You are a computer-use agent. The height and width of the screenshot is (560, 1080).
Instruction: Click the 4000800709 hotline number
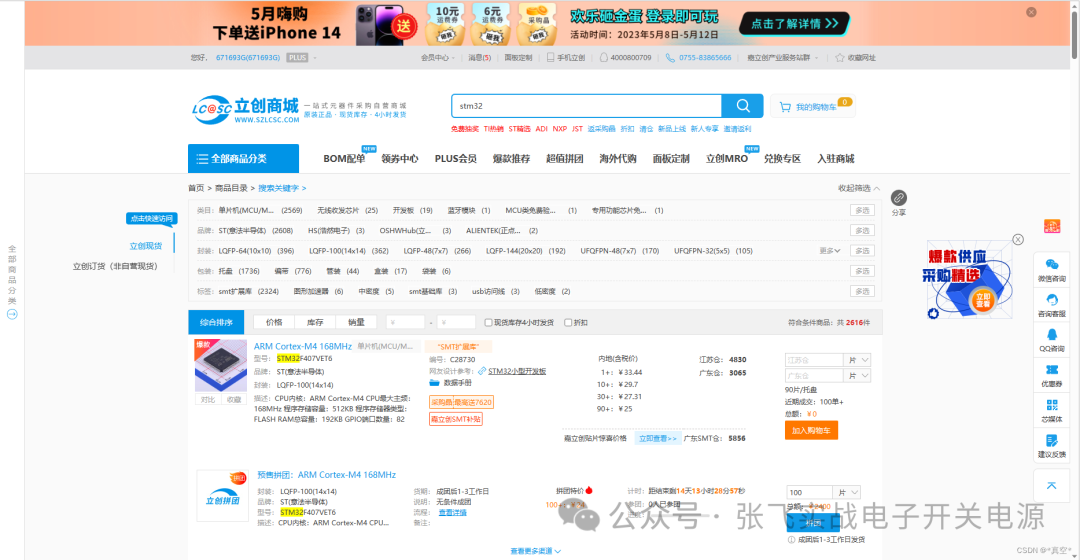point(630,58)
